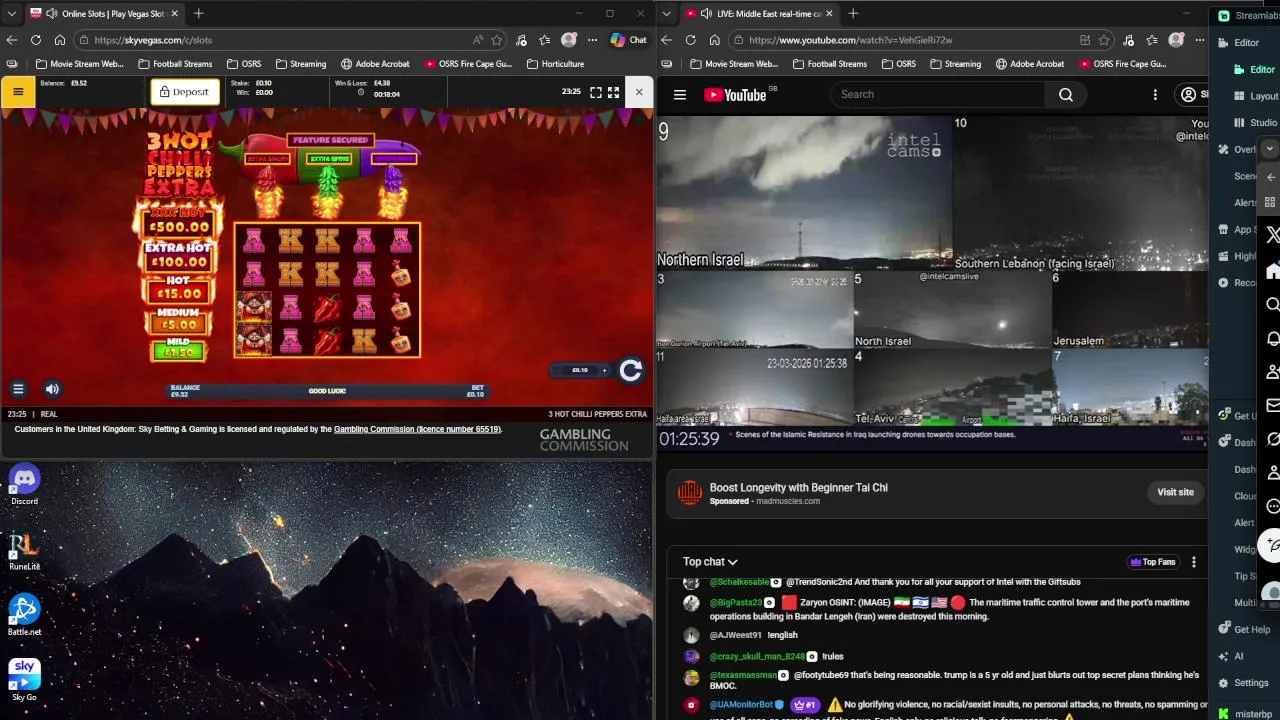Image resolution: width=1280 pixels, height=720 pixels.
Task: Open the Horticulture bookmark folder
Action: (555, 64)
